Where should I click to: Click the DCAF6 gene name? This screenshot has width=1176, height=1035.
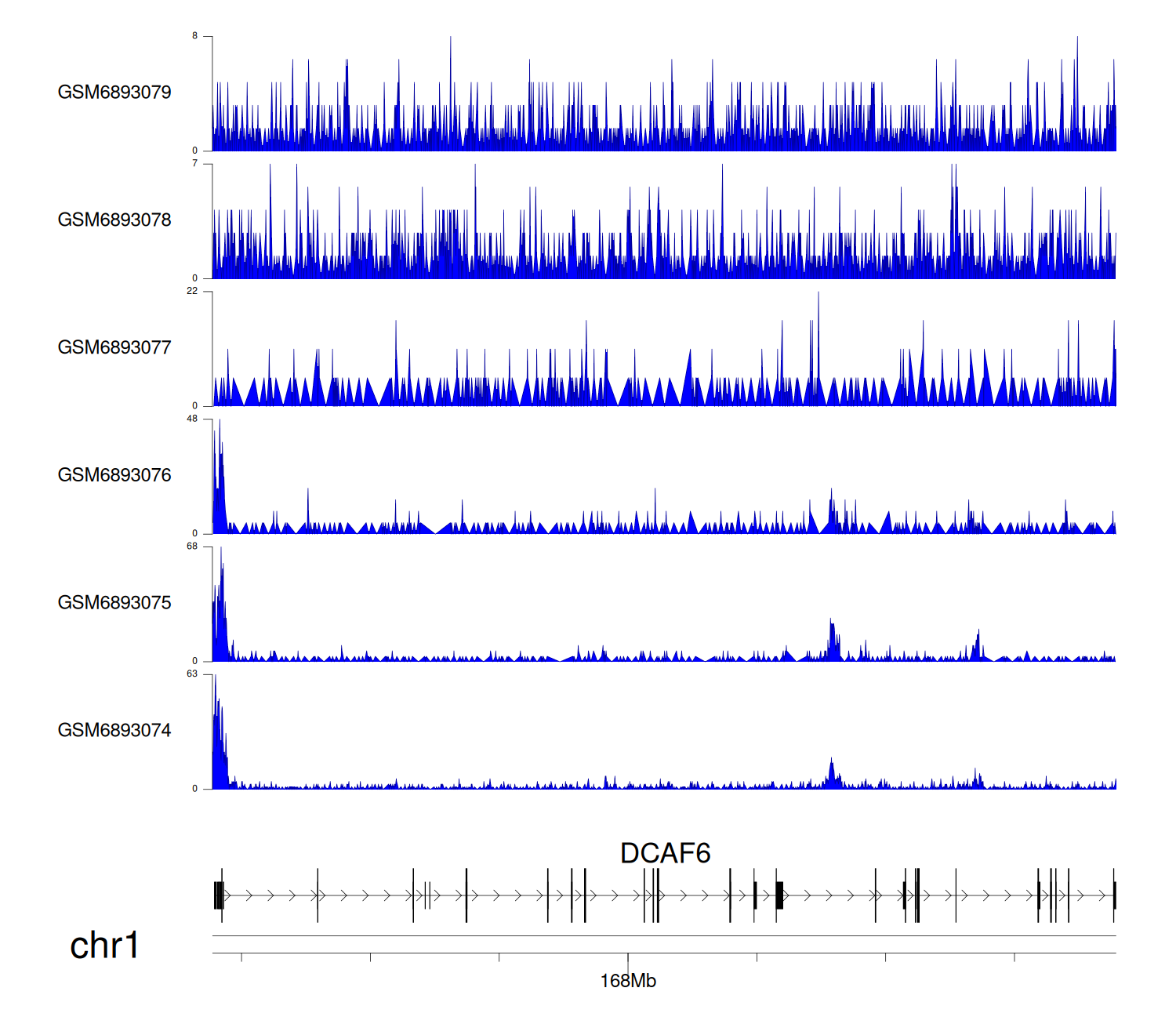(x=665, y=853)
